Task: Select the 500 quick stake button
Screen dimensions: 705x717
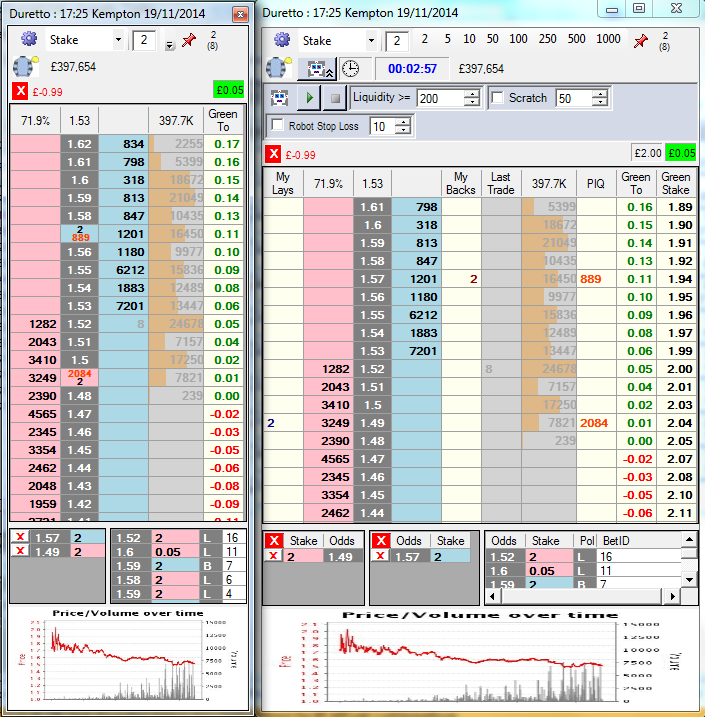Action: (x=577, y=39)
